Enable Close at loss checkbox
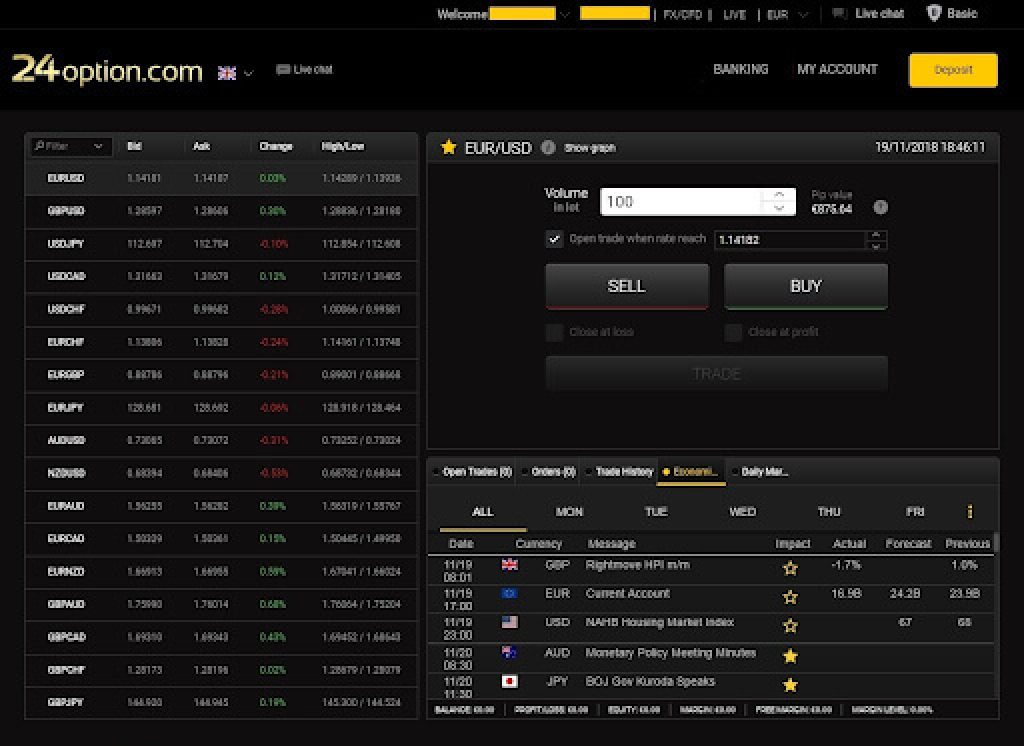1024x746 pixels. [x=554, y=332]
